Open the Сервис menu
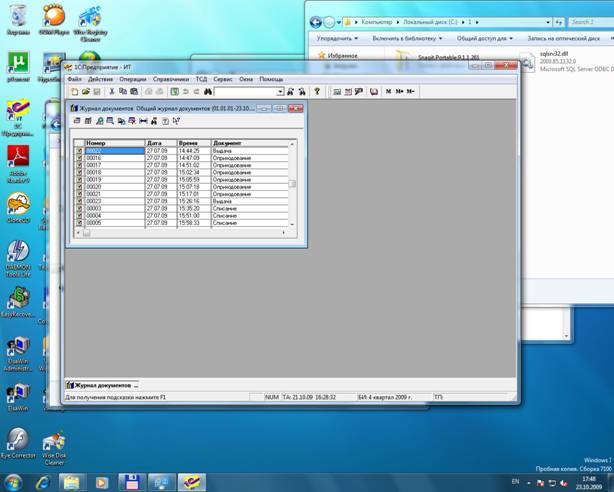The image size is (614, 492). [x=223, y=79]
